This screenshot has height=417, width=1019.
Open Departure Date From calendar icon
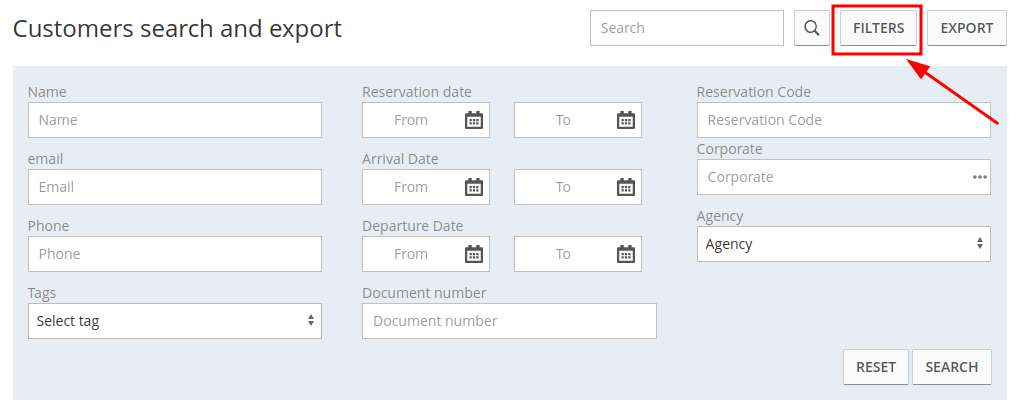pyautogui.click(x=474, y=254)
